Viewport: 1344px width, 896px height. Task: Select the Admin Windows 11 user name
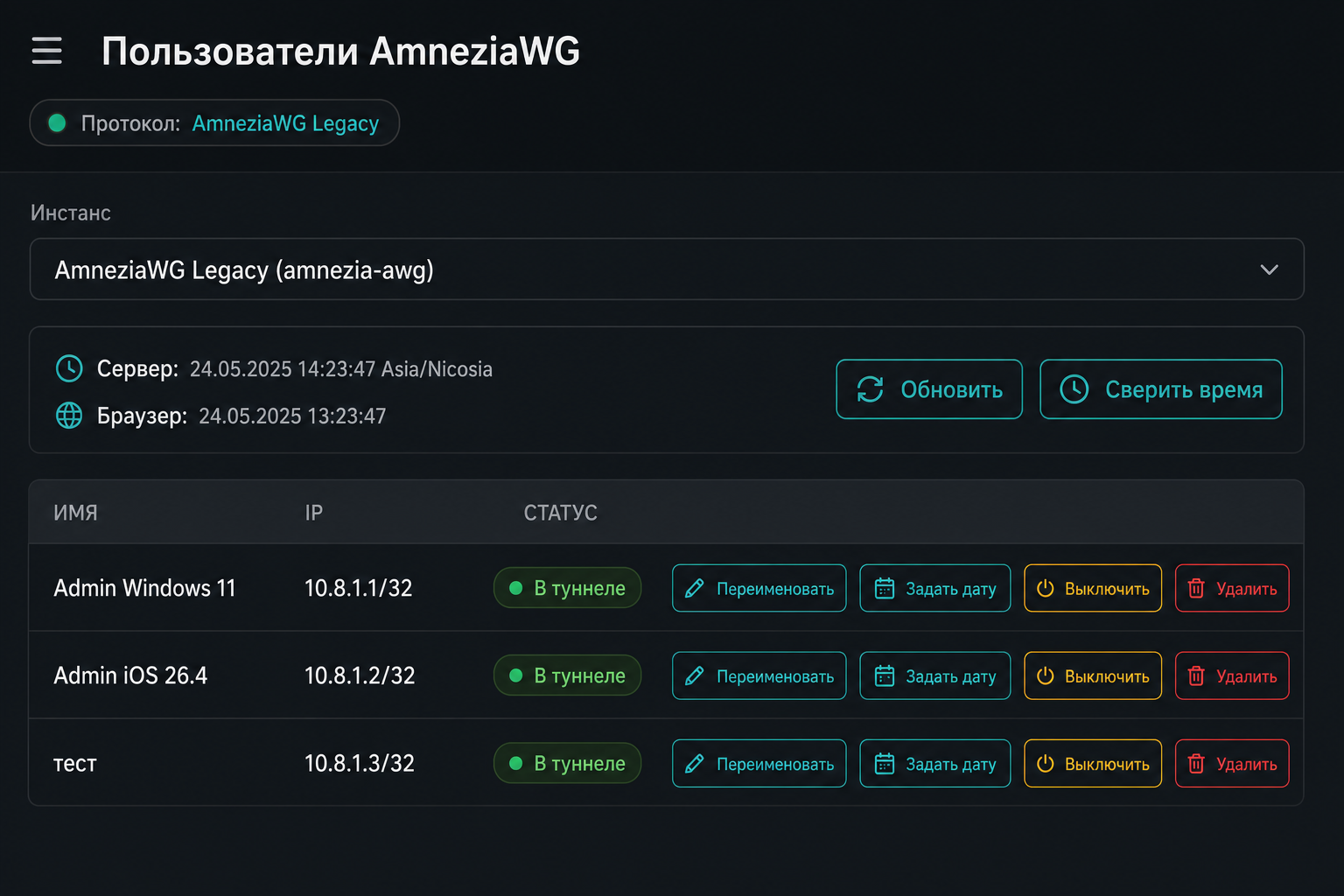[x=144, y=588]
